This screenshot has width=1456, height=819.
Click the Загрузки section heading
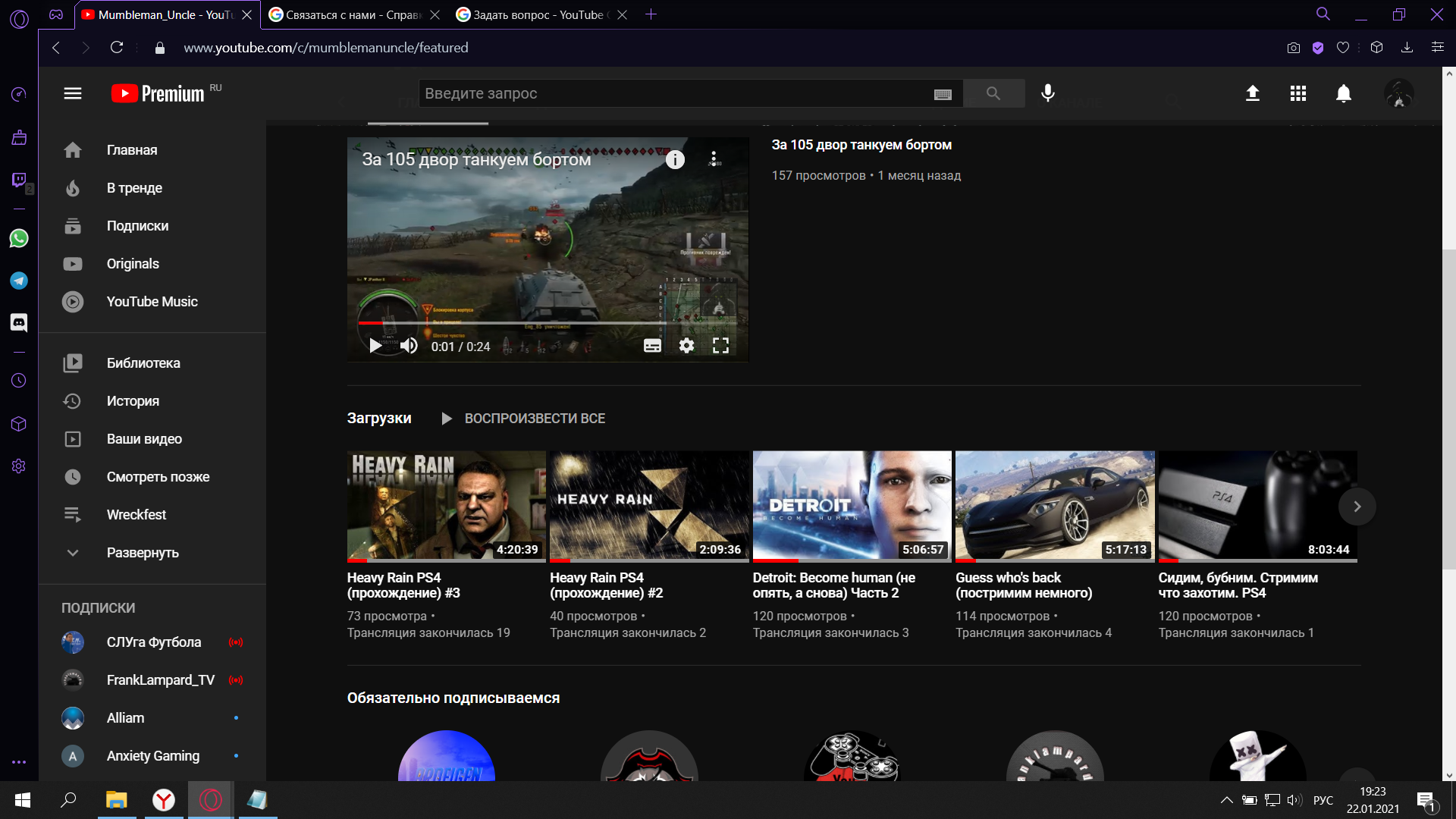pos(379,418)
